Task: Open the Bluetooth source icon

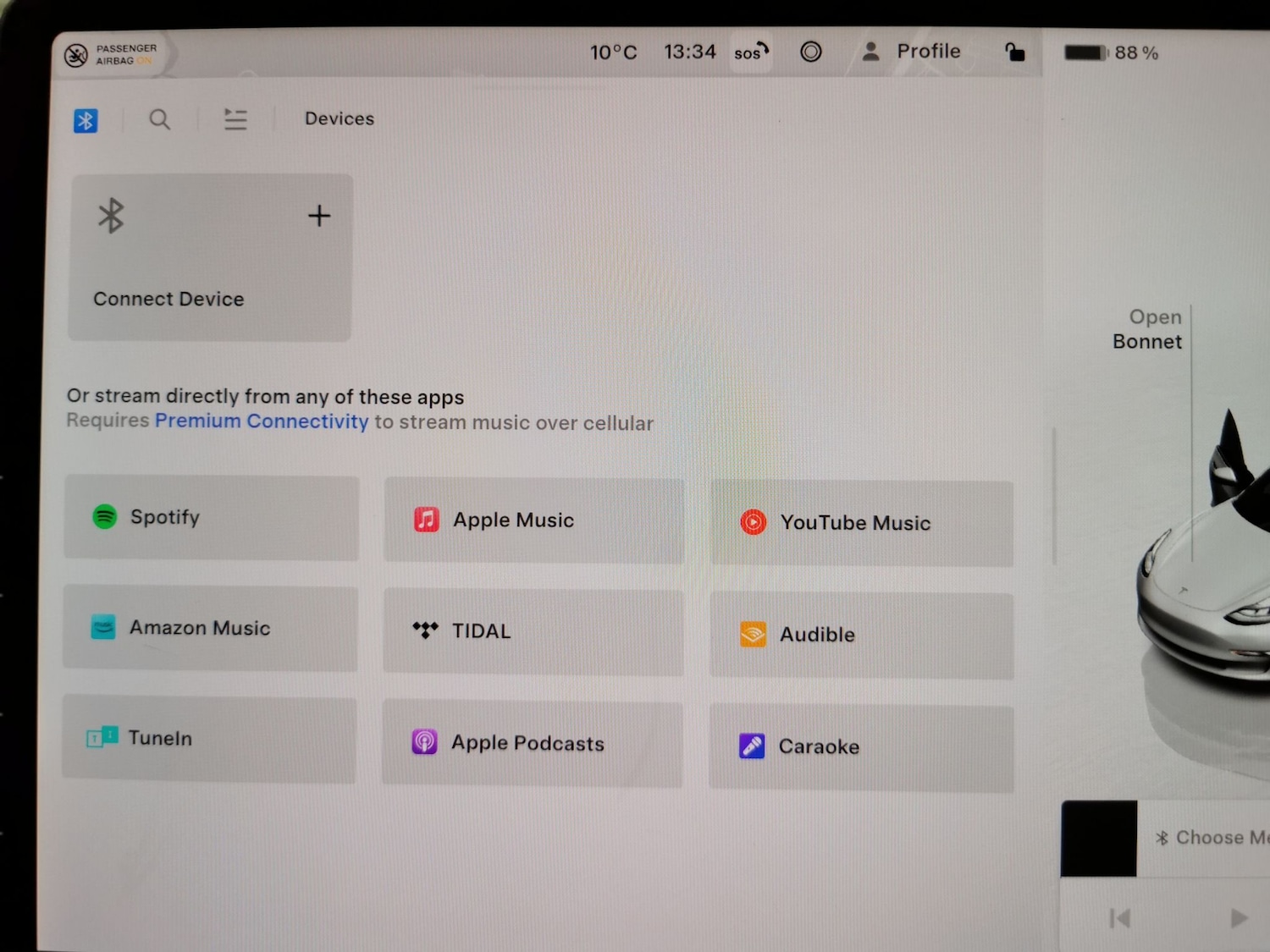Action: click(x=86, y=121)
